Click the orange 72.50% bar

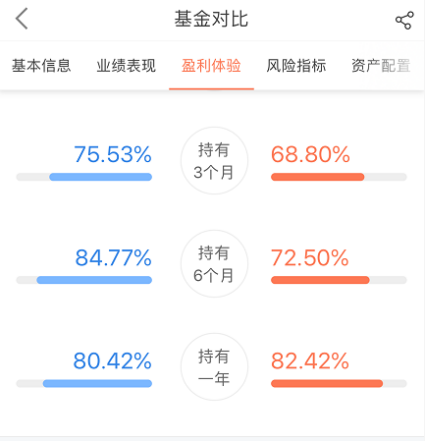pos(320,280)
